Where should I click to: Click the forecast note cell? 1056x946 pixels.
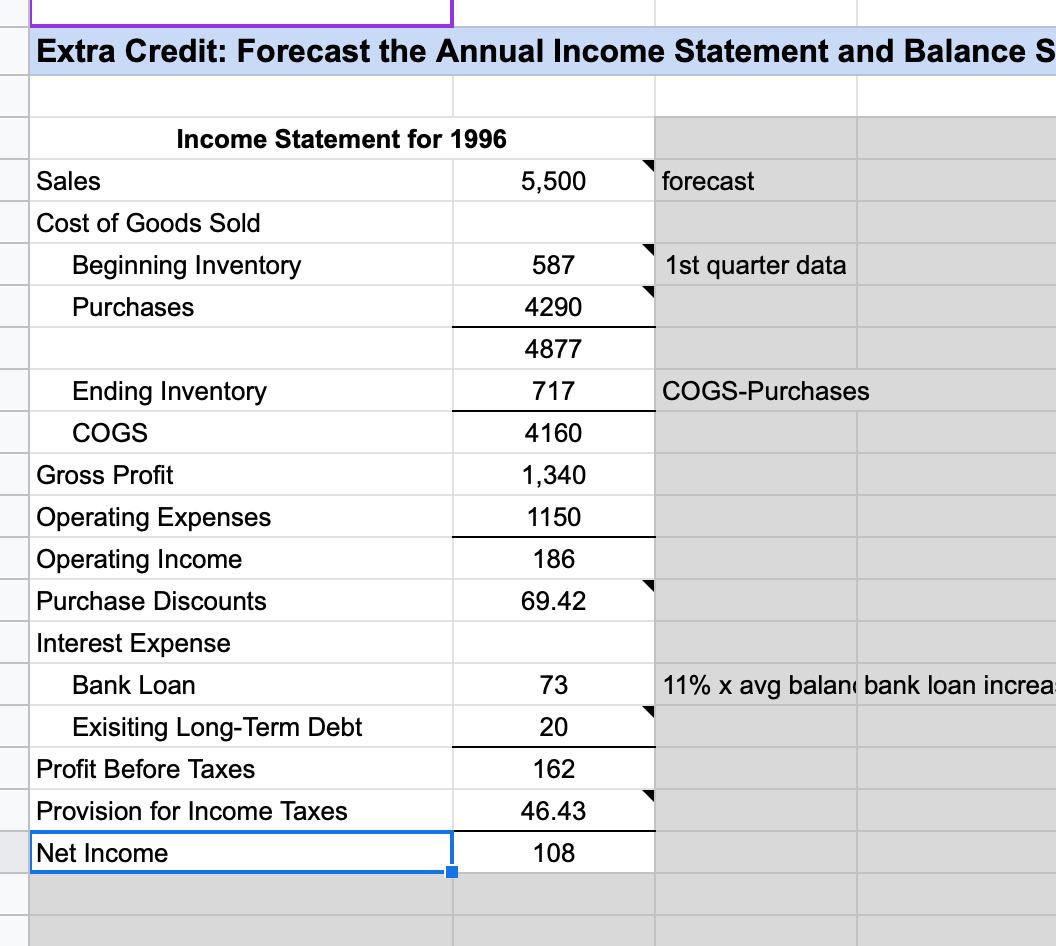[756, 180]
